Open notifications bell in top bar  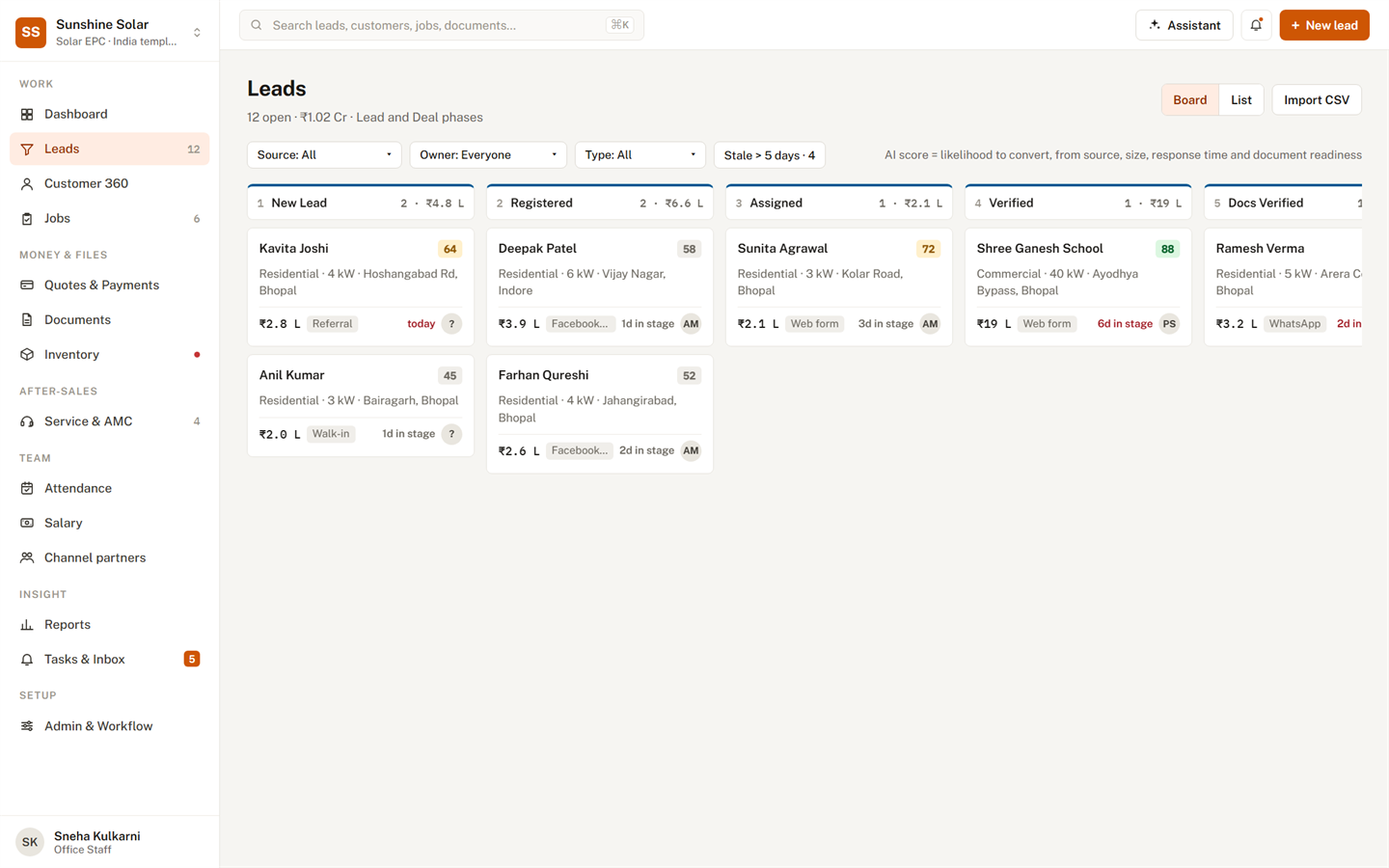tap(1256, 25)
